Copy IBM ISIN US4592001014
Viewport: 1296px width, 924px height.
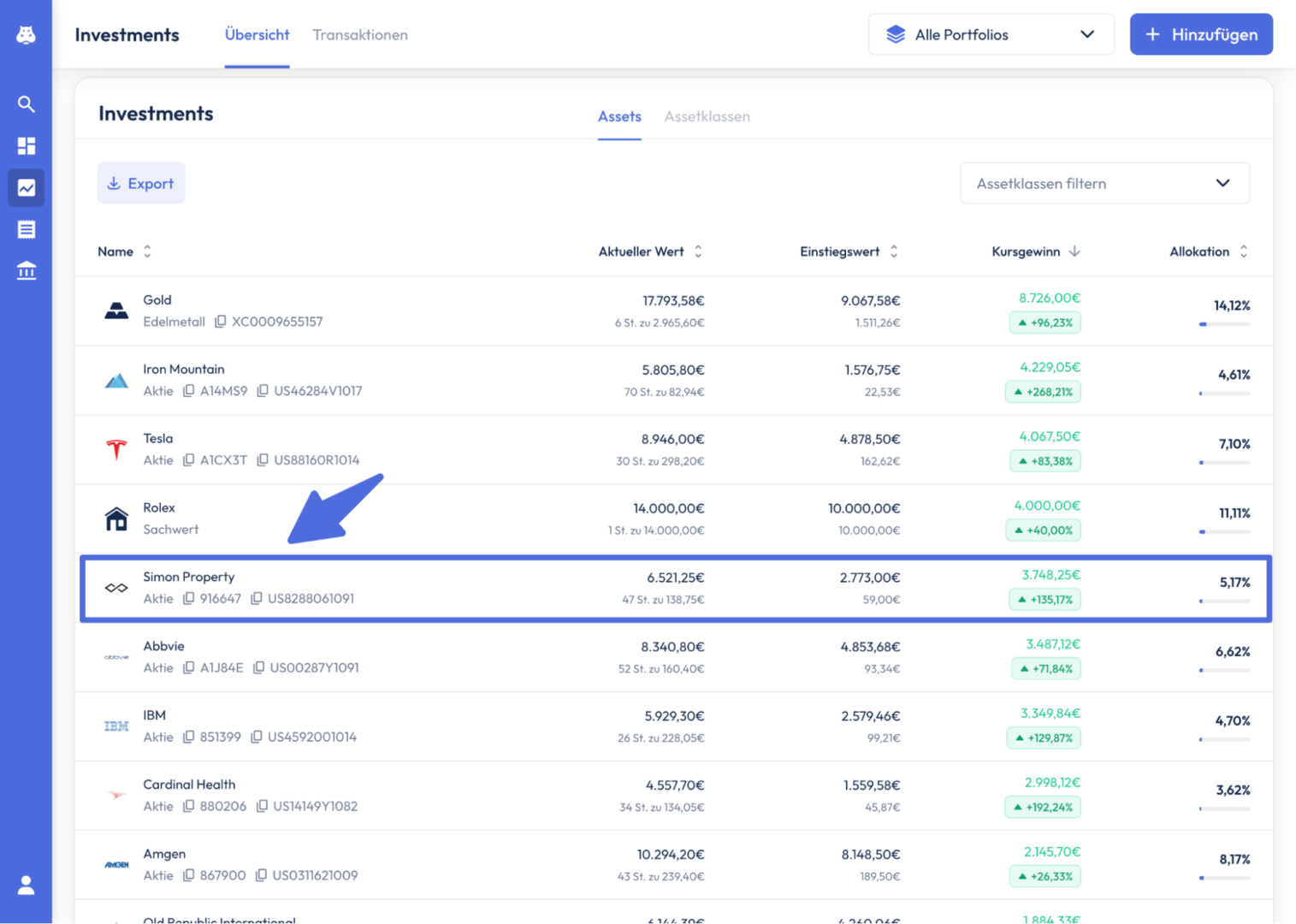pos(256,737)
